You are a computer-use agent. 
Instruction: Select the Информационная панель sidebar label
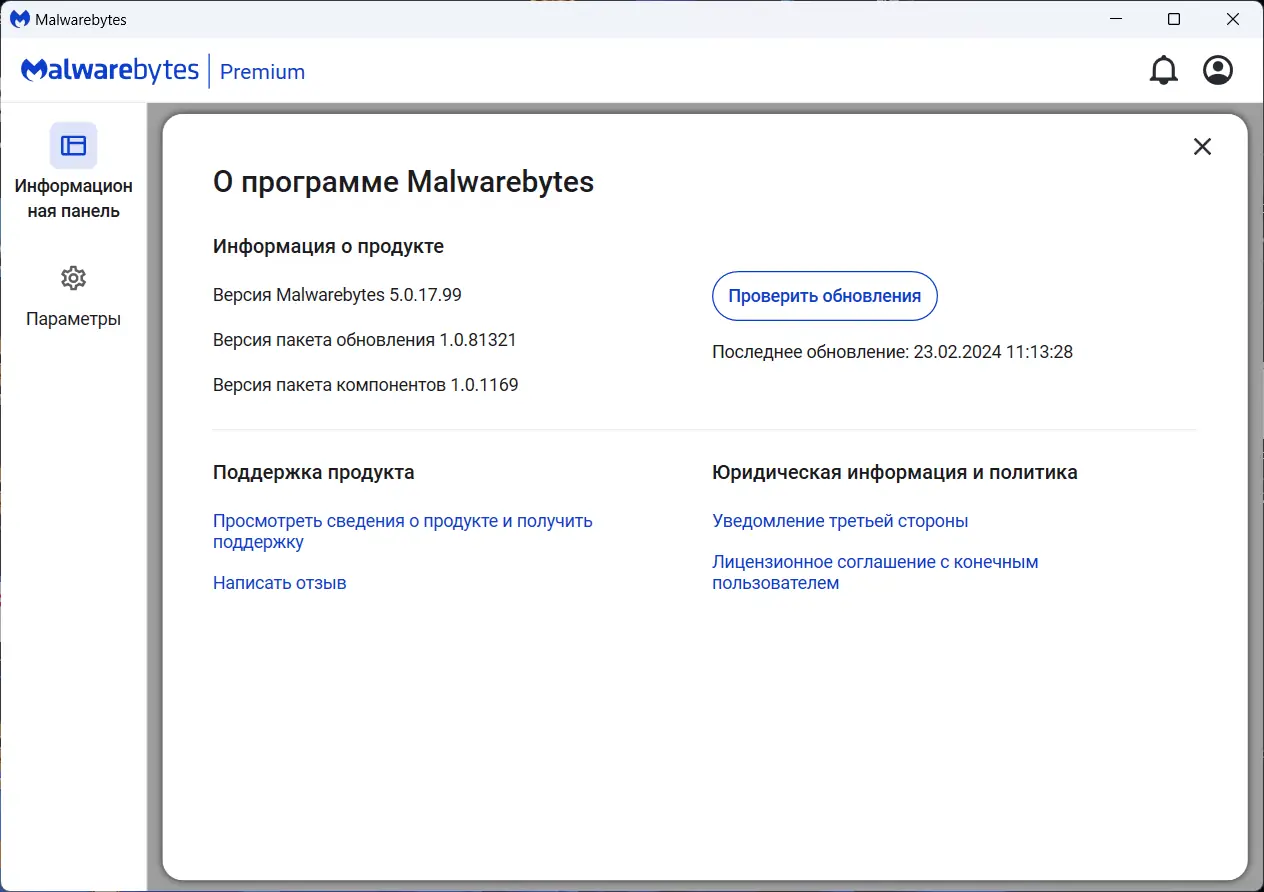[73, 198]
